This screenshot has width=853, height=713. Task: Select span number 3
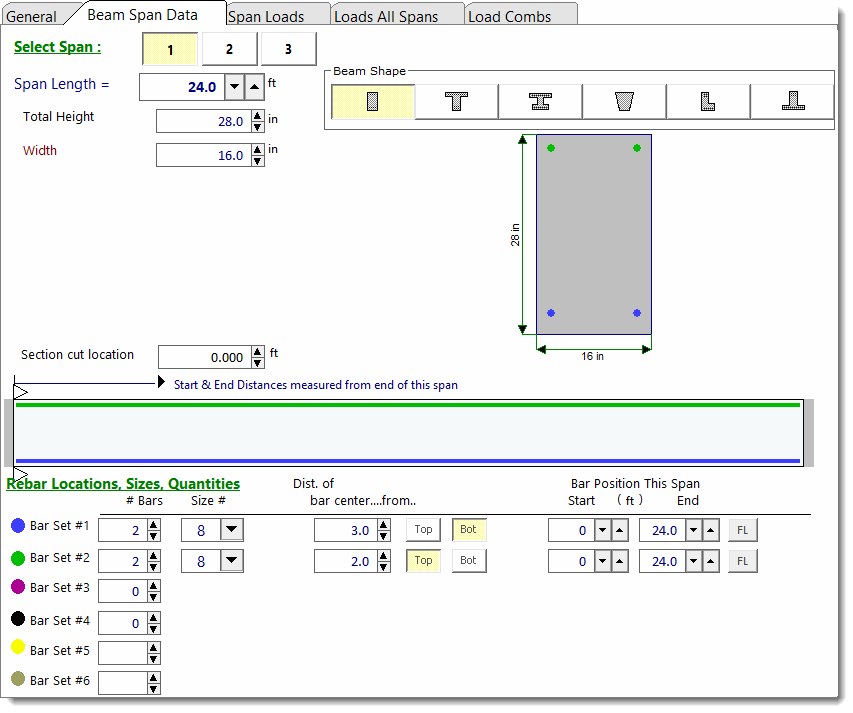point(288,49)
